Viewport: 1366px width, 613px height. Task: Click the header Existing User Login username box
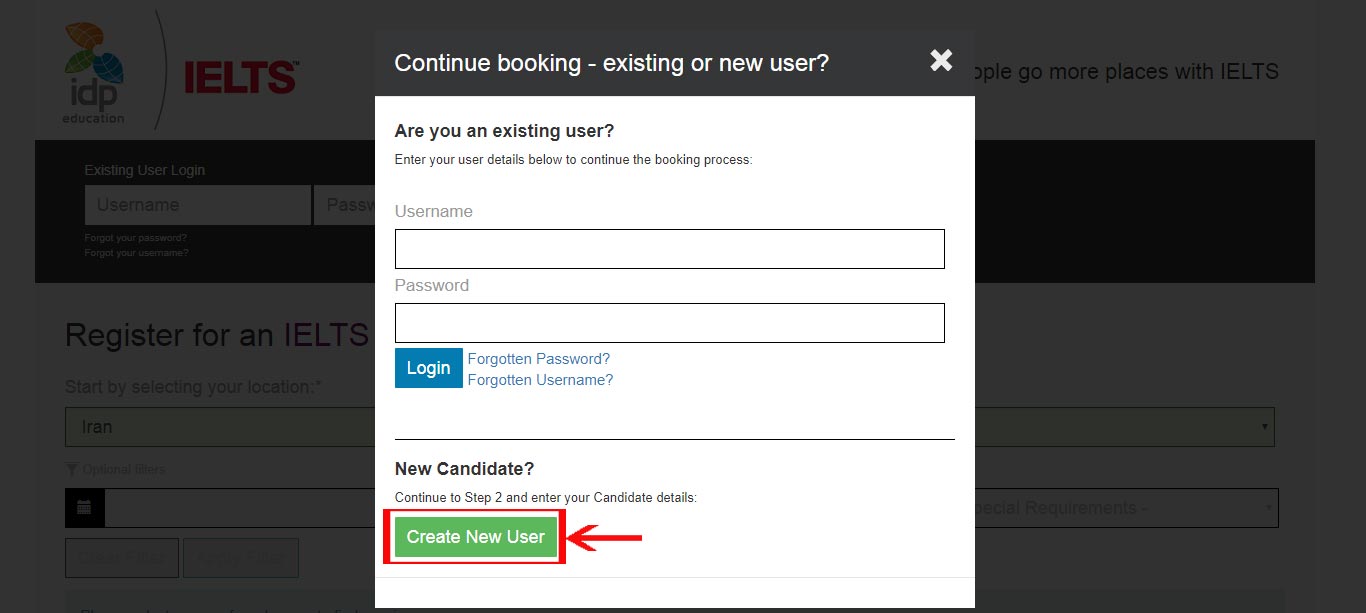(x=197, y=205)
